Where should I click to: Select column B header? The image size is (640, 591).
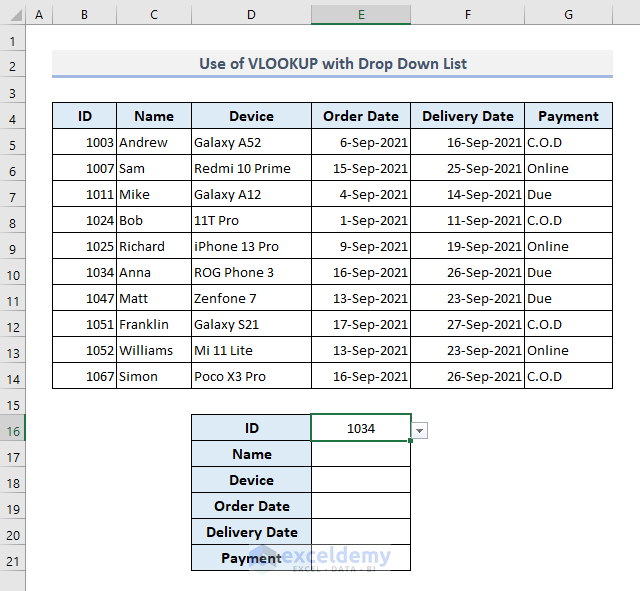84,15
